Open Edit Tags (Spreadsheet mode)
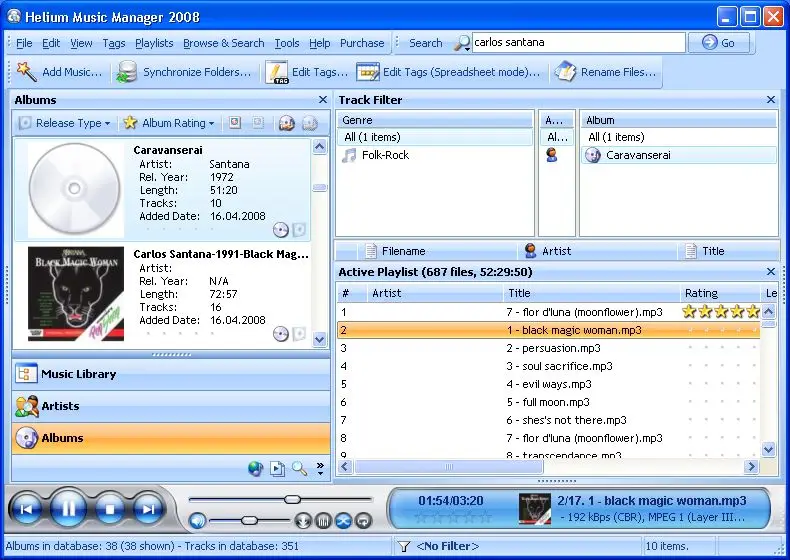 [x=448, y=72]
